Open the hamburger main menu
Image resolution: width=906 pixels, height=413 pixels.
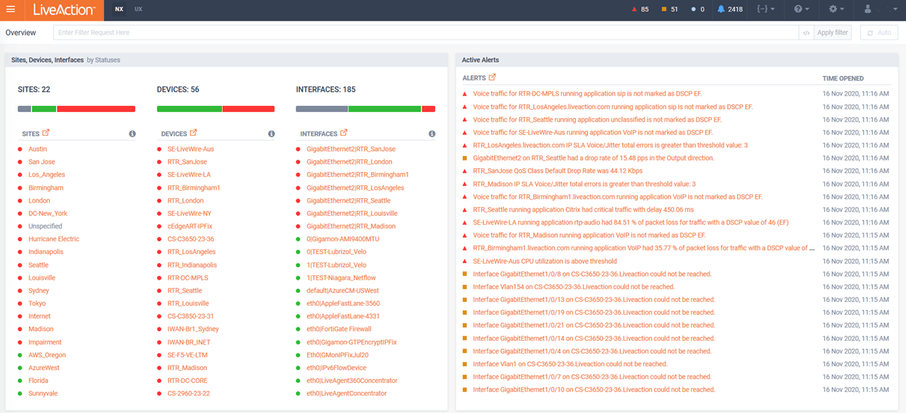point(10,10)
